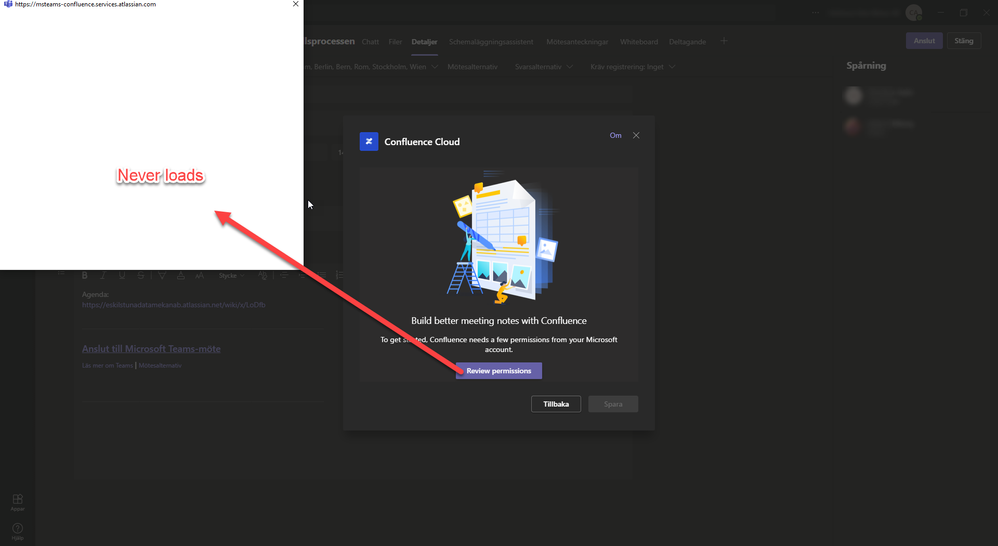Viewport: 998px width, 546px height.
Task: Click the Stäng button in Teams
Action: tap(964, 41)
